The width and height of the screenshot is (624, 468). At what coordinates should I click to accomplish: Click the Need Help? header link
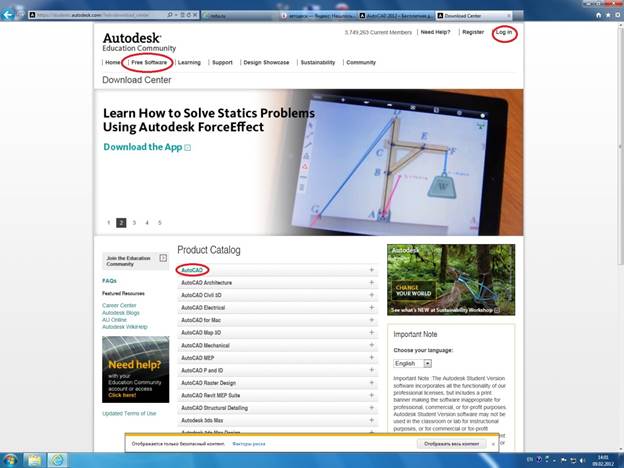point(435,32)
